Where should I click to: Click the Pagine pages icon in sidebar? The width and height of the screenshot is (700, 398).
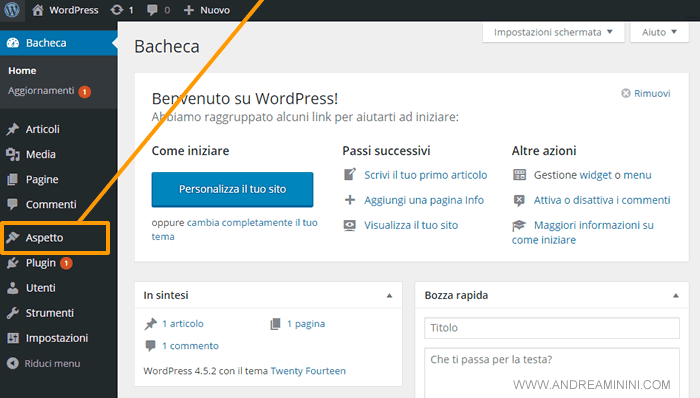click(12, 179)
